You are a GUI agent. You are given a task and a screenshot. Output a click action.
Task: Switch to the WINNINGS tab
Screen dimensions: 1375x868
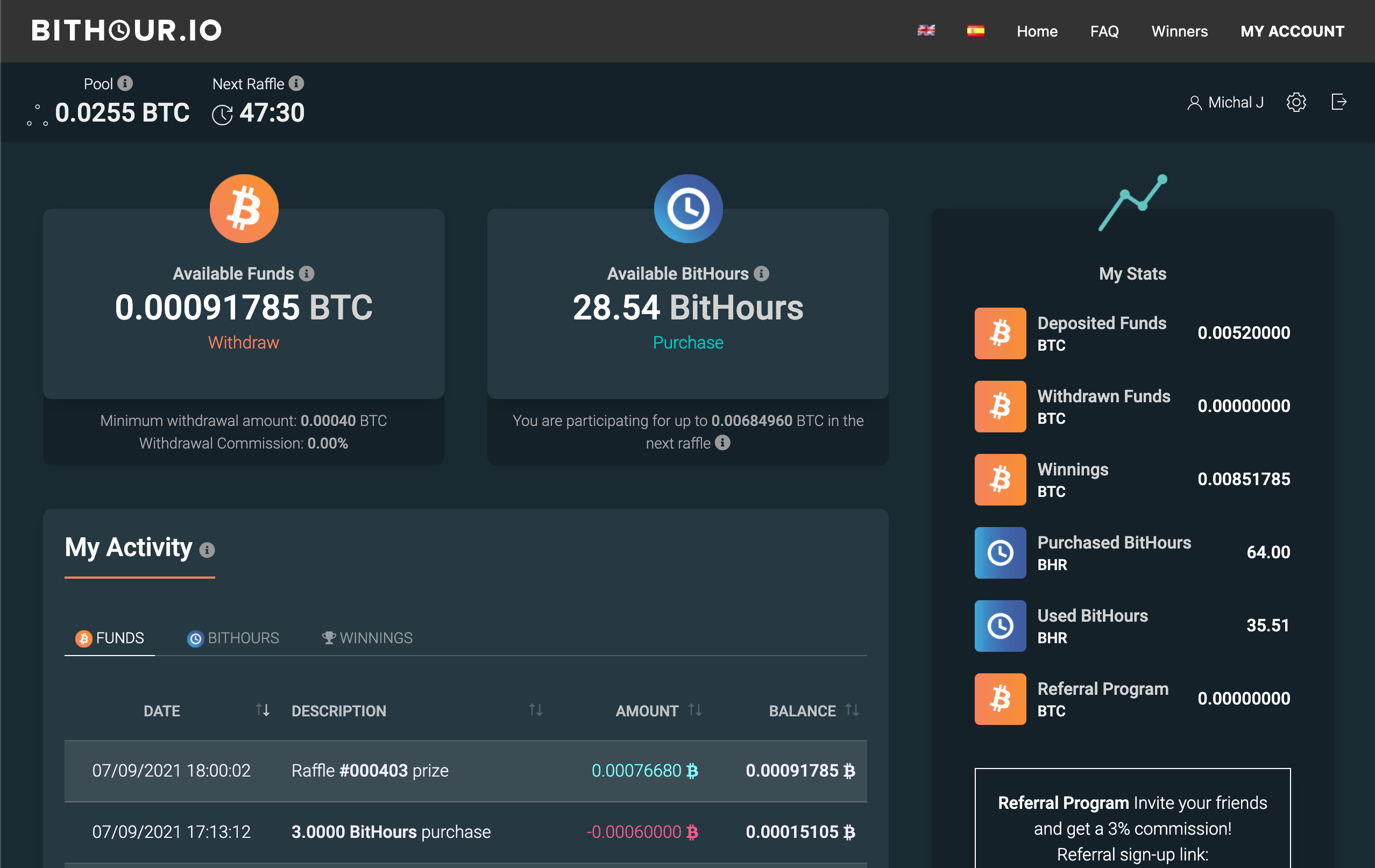click(367, 638)
